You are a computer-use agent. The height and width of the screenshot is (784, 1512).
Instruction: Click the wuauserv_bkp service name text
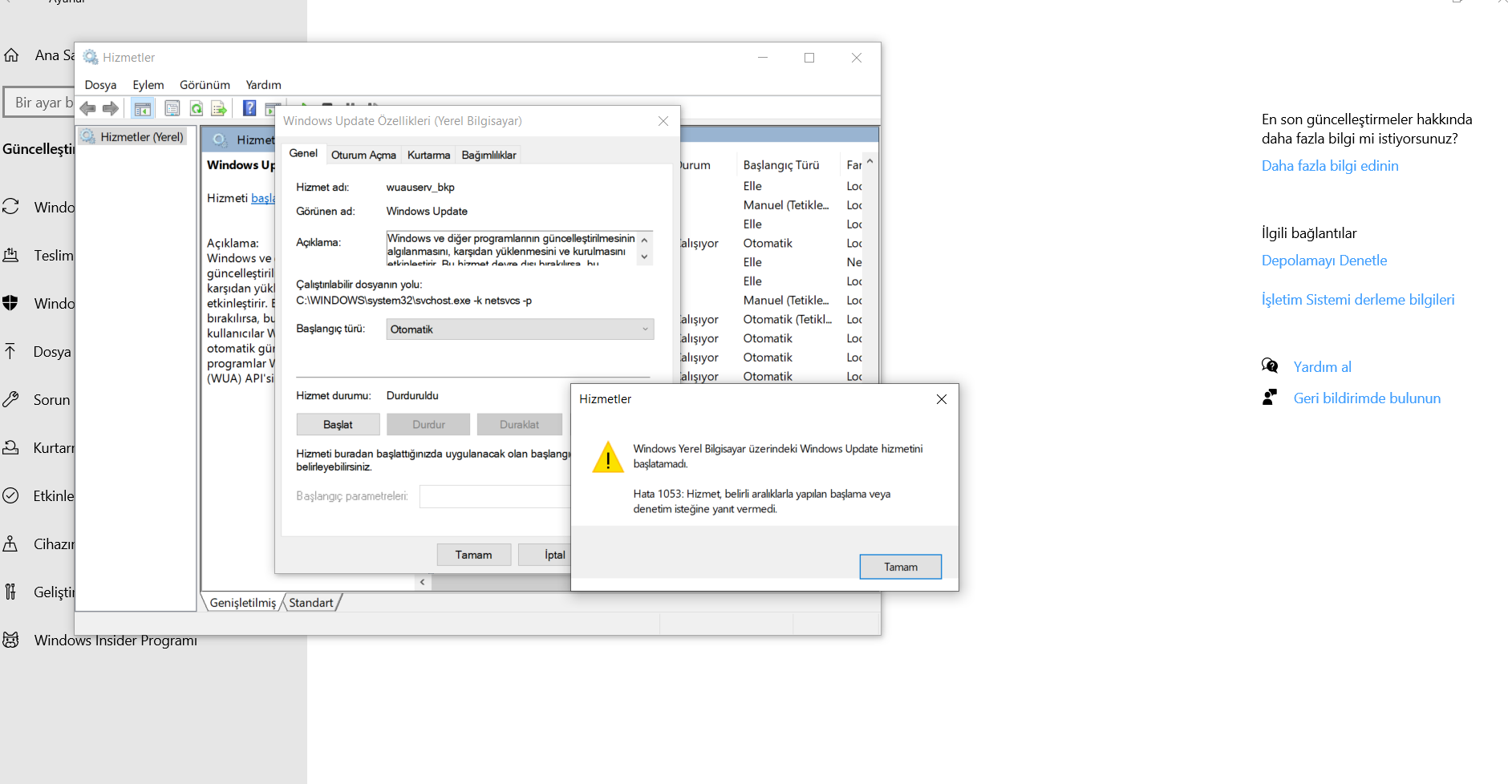pyautogui.click(x=420, y=188)
